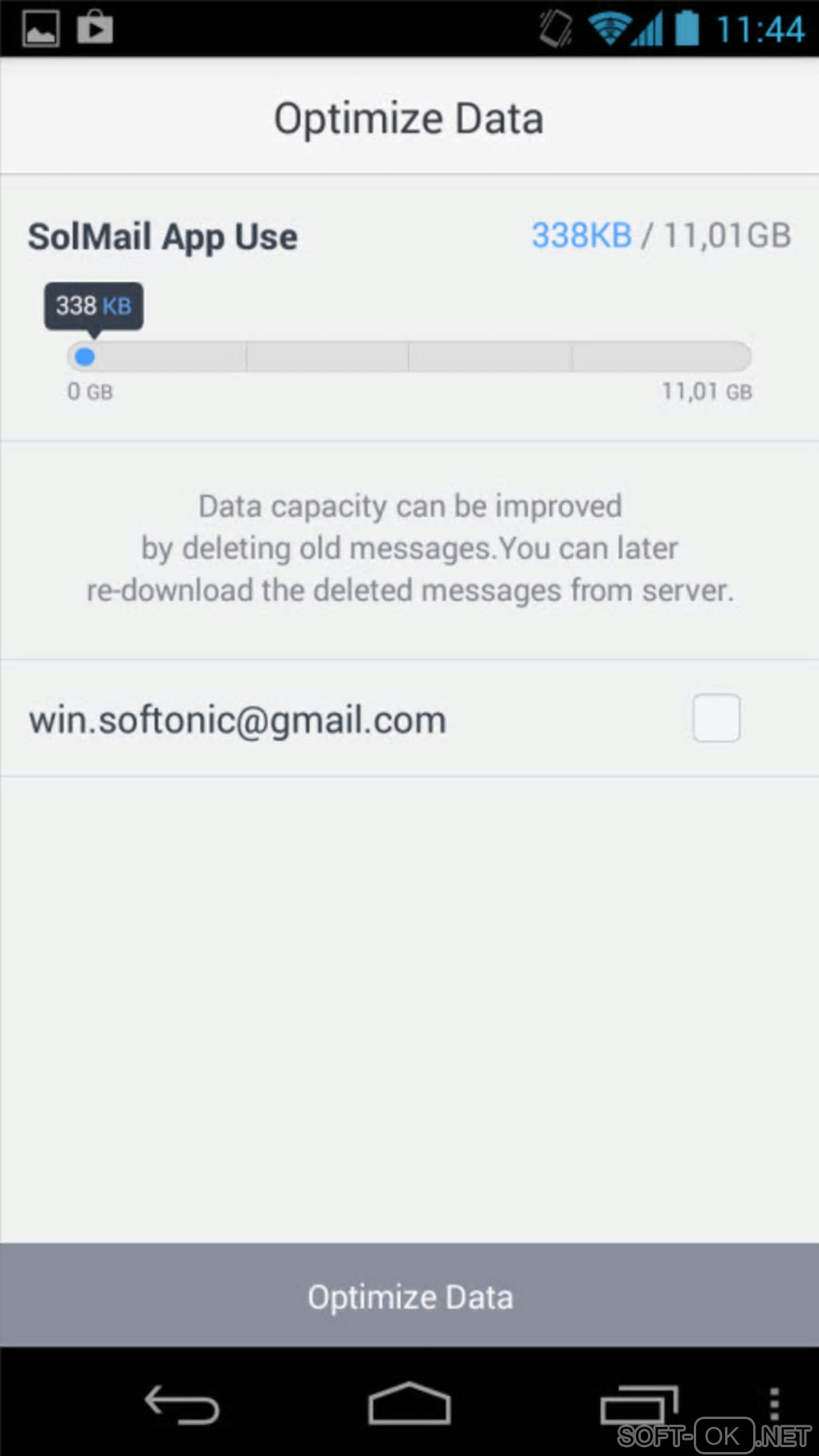Tap the 338 KB tooltip bubble
This screenshot has height=1456, width=819.
tap(93, 306)
